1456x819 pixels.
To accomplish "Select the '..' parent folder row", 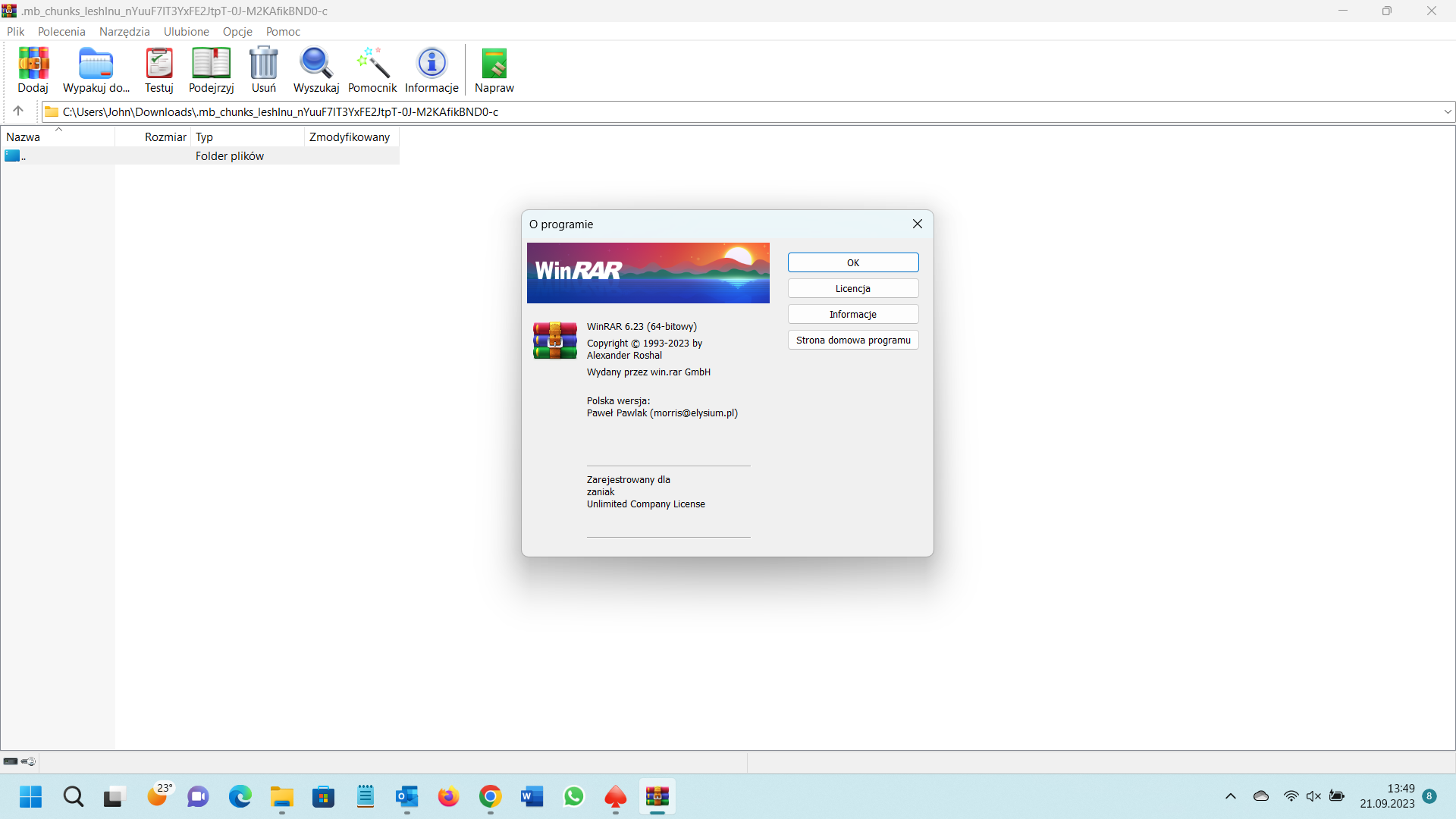I will tap(200, 155).
